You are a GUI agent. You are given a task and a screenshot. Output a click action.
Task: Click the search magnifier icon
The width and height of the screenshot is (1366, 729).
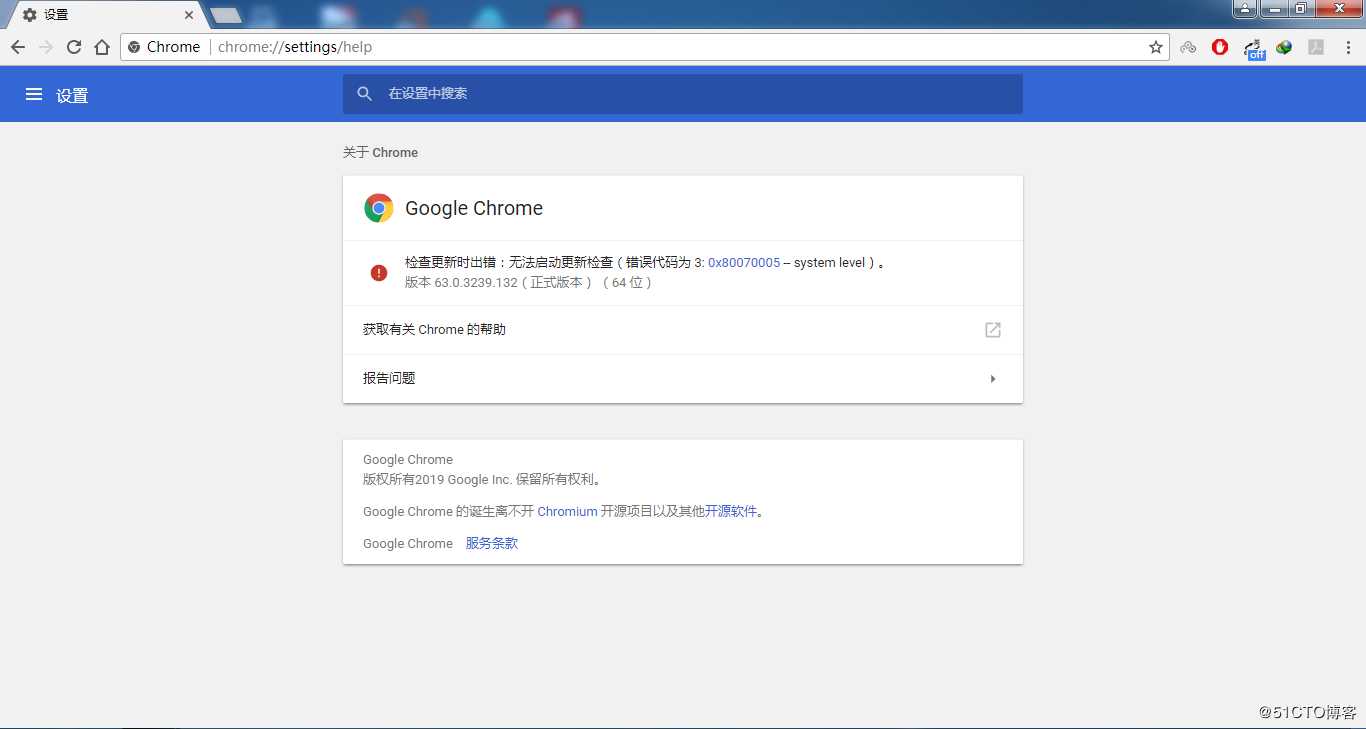coord(365,94)
